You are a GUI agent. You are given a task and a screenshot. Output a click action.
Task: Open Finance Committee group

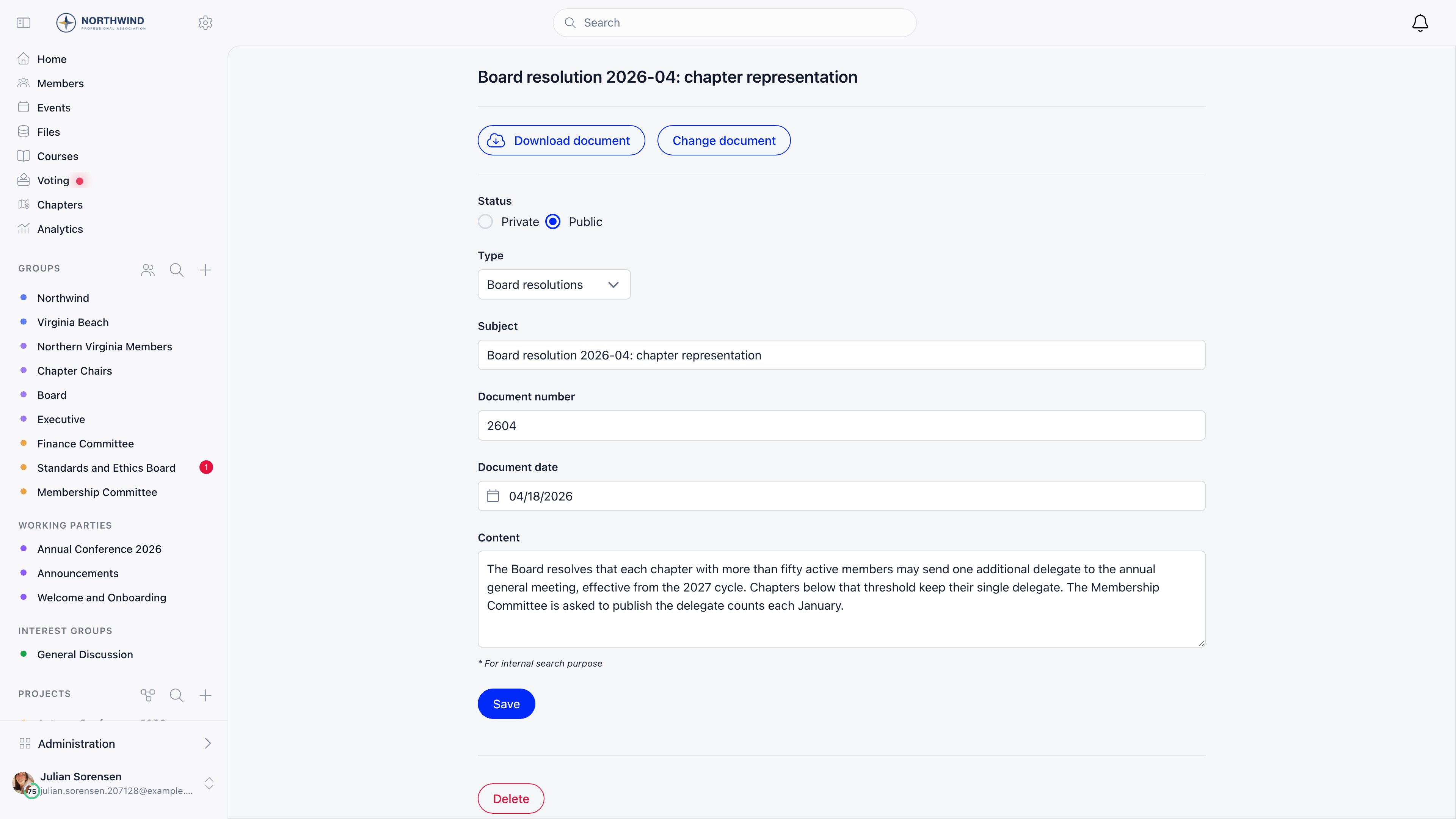click(x=85, y=444)
